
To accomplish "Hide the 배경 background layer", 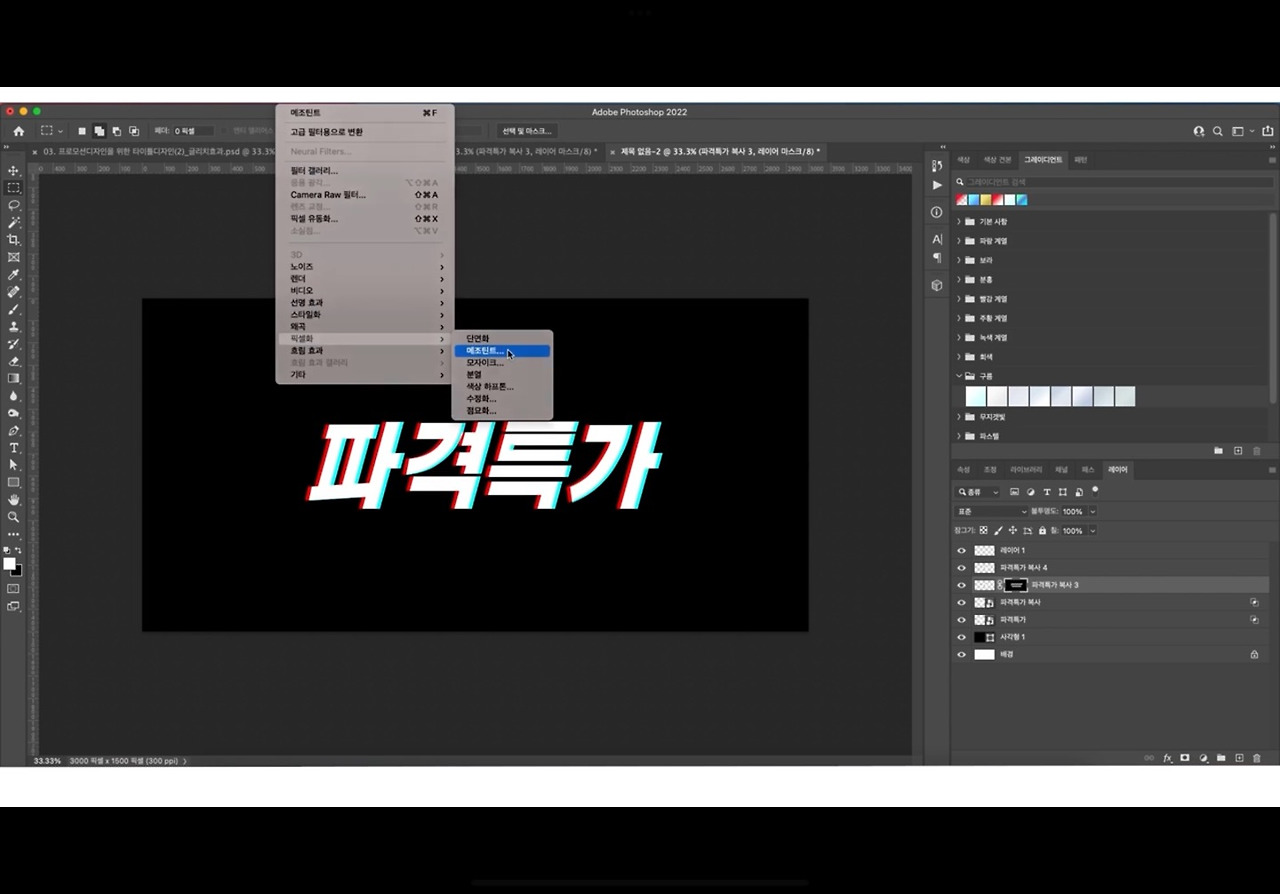I will click(962, 654).
